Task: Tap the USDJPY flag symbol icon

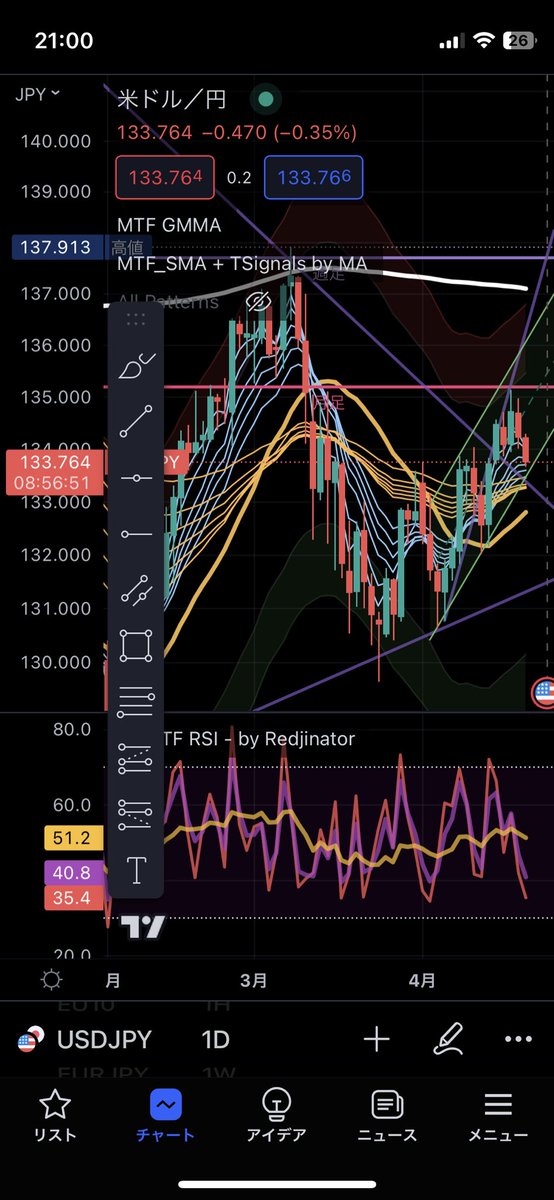Action: [31, 1039]
